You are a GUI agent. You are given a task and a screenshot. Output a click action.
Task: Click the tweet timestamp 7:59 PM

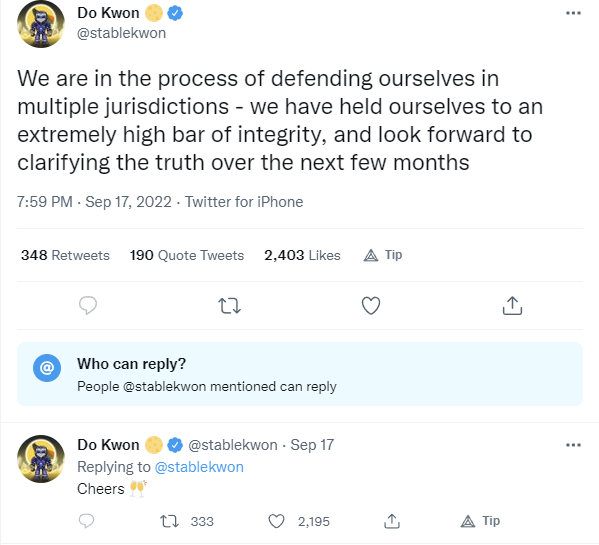click(44, 202)
